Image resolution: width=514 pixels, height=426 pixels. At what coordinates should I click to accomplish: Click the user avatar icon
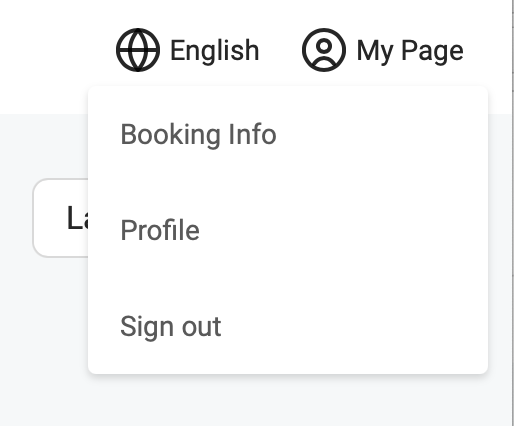coord(324,50)
